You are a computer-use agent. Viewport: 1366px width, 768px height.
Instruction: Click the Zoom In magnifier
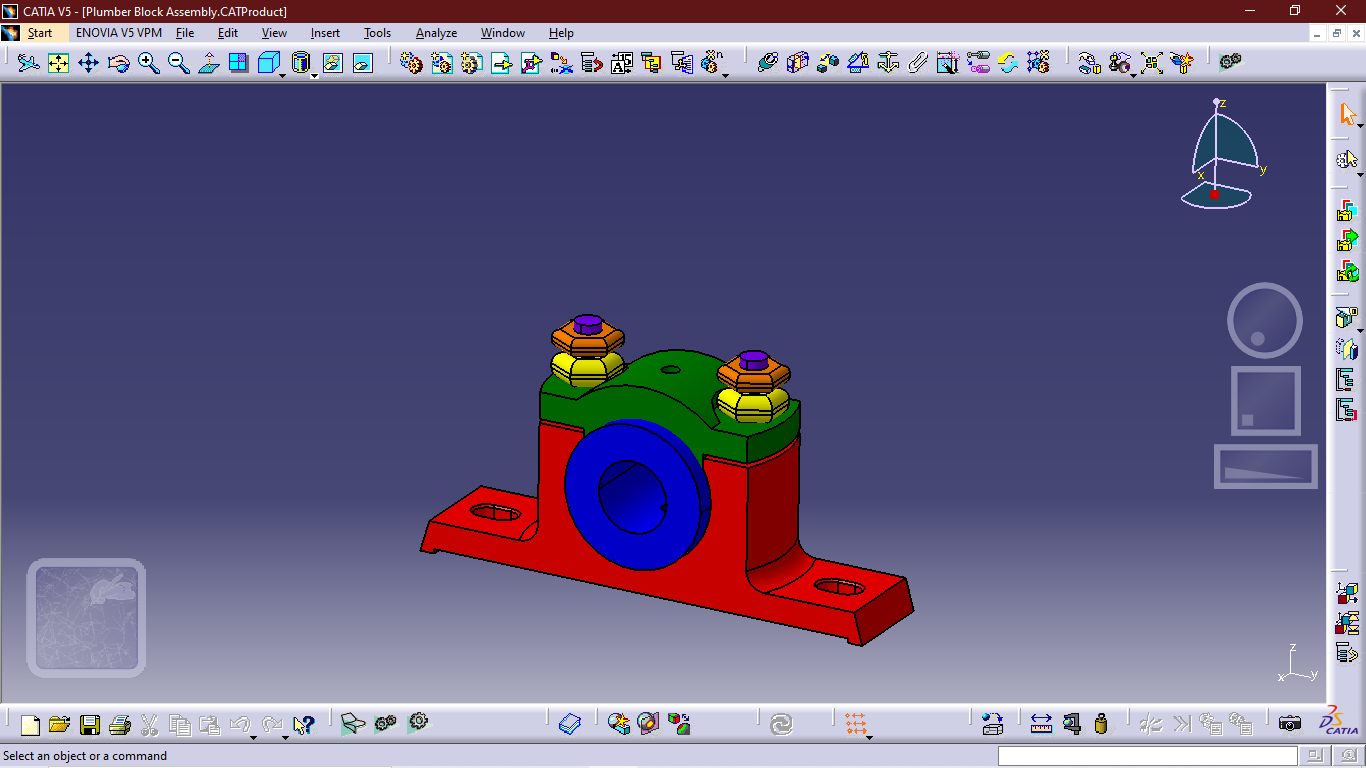point(148,63)
